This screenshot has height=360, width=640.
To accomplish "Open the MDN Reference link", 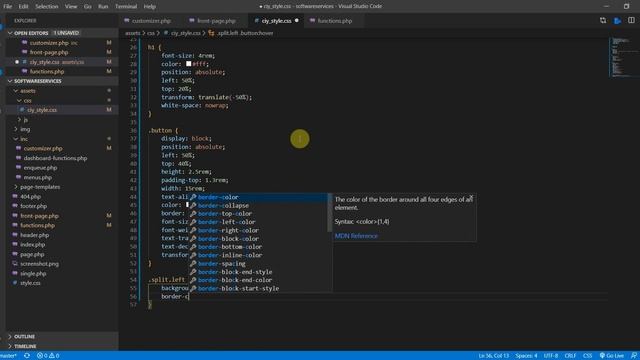I will tap(356, 236).
